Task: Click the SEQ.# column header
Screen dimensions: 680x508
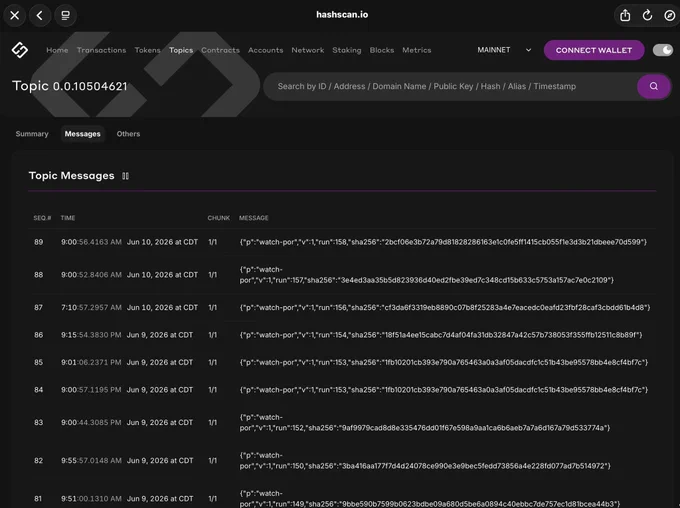Action: [42, 218]
